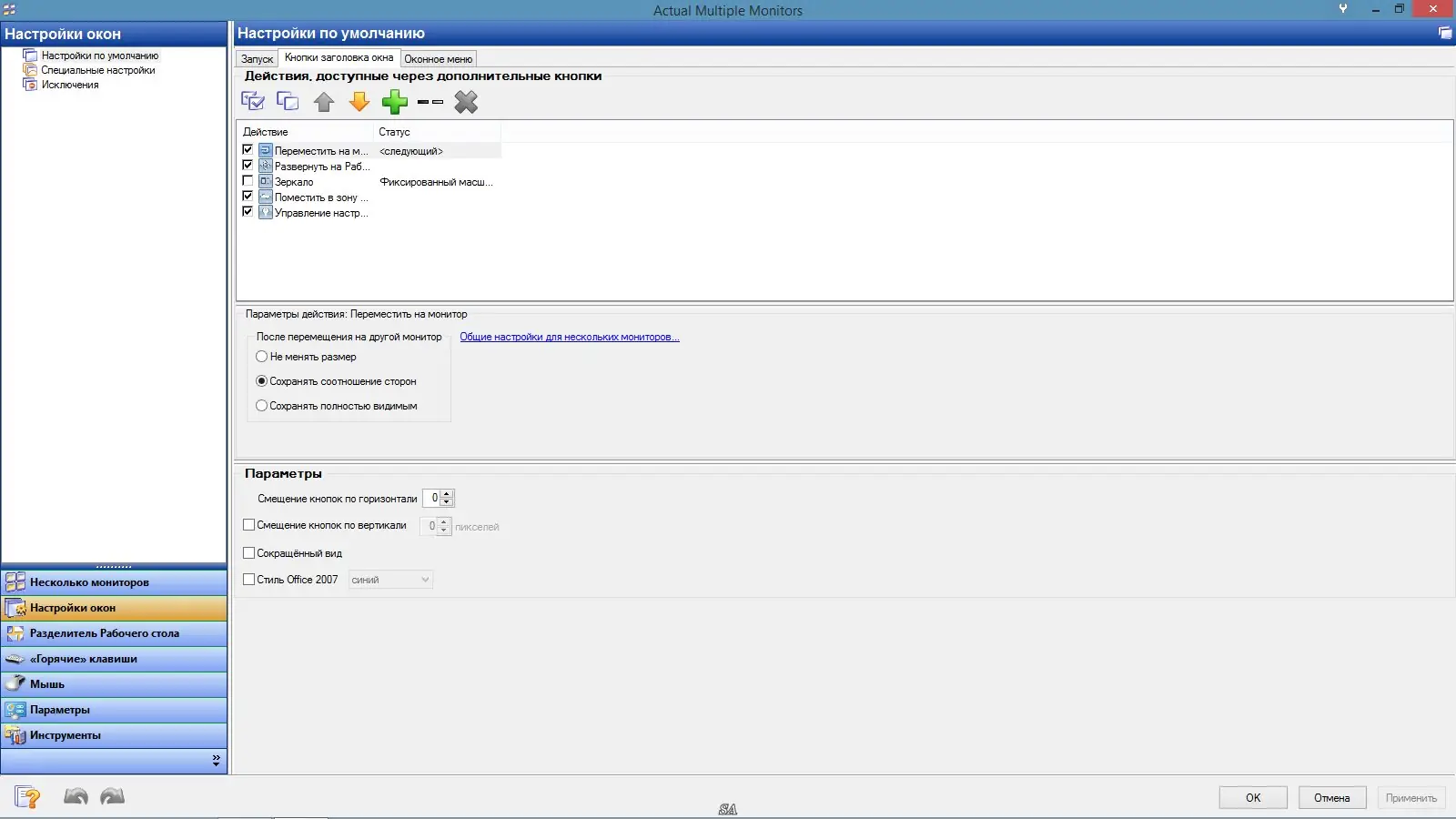Click the Фиксированный масш… status cell

coord(437,182)
